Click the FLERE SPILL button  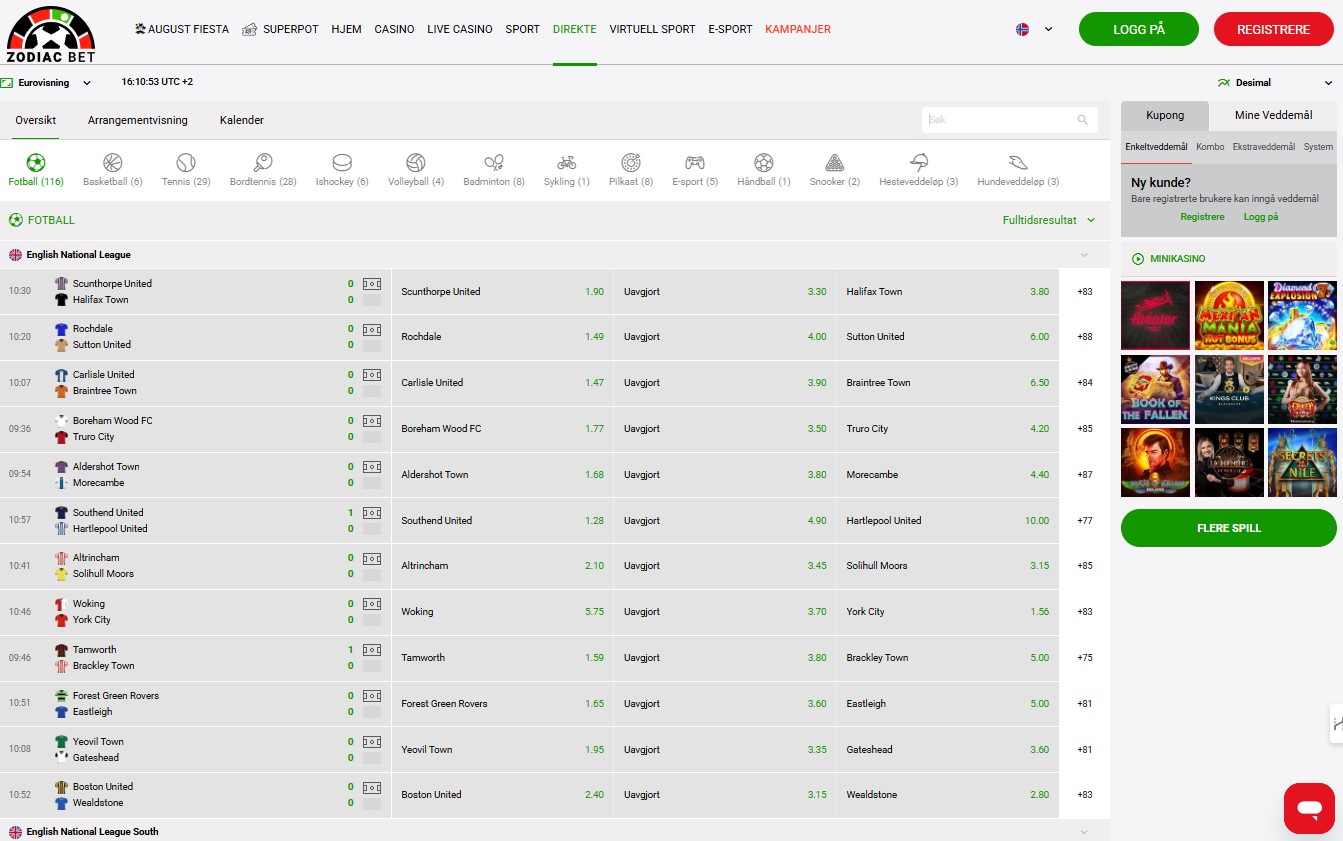(1228, 528)
